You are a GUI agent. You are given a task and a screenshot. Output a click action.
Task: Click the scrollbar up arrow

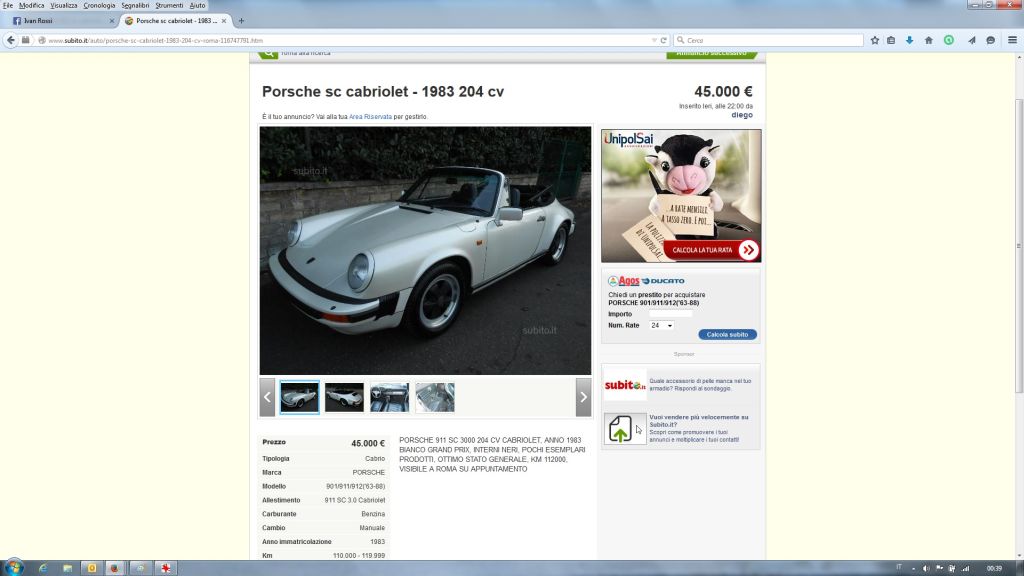coord(1019,58)
